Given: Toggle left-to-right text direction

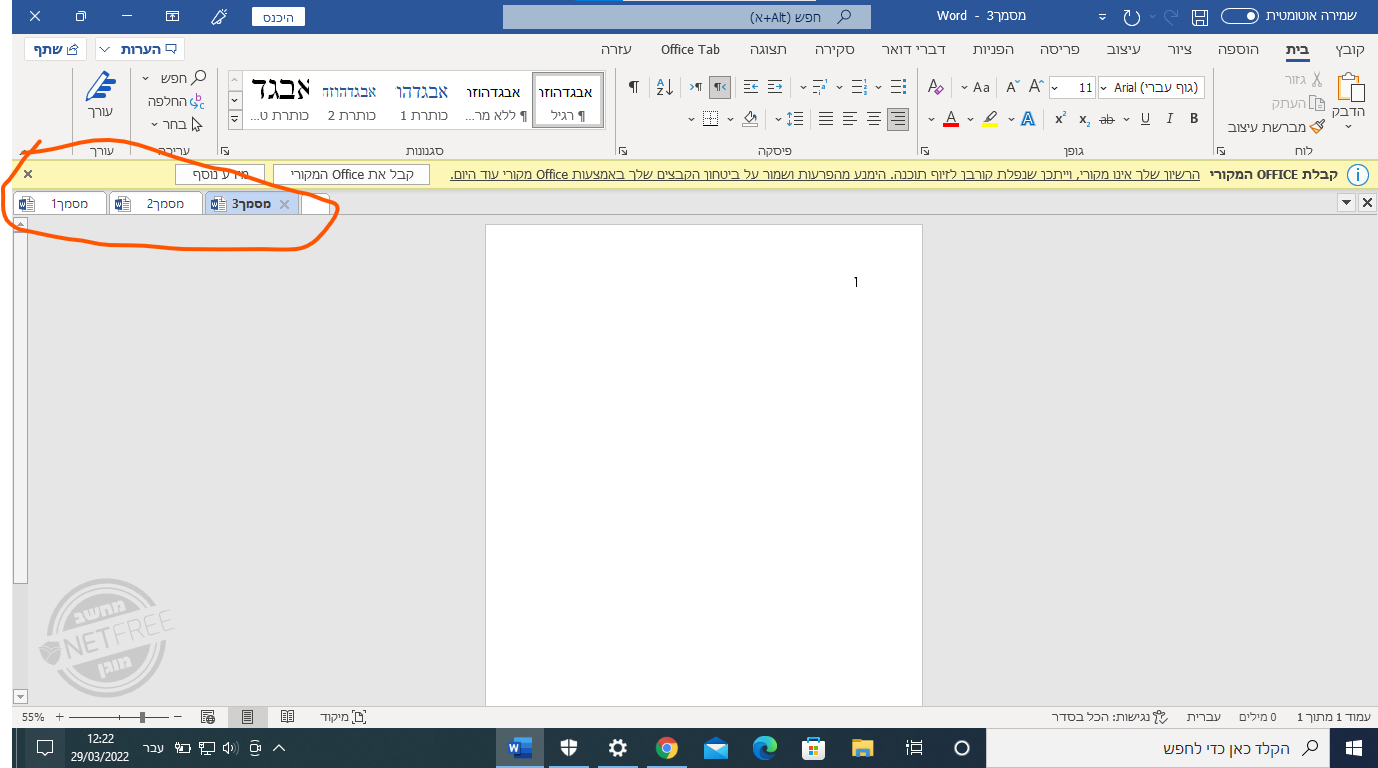Looking at the screenshot, I should pos(696,87).
